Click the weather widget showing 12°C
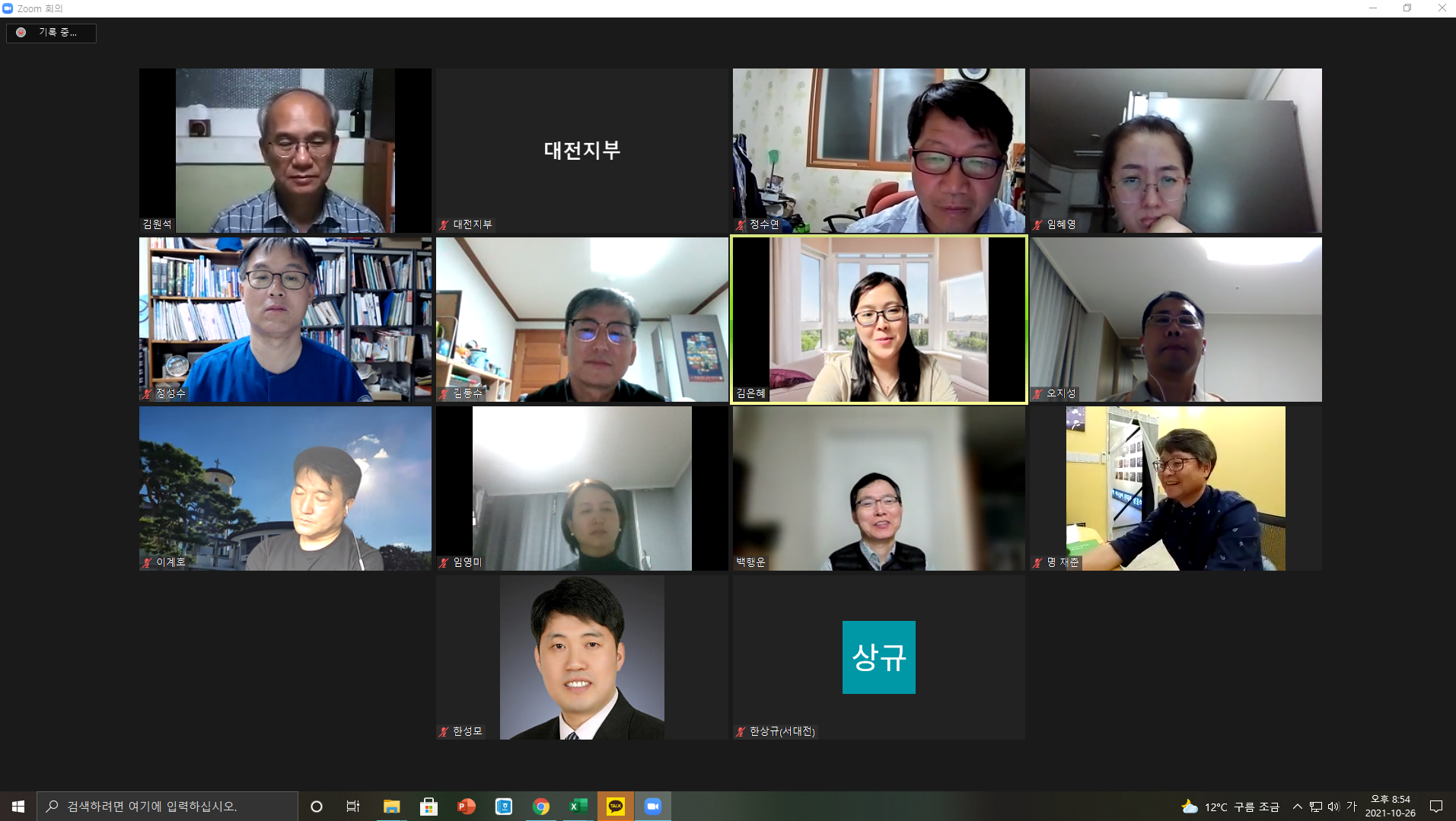Image resolution: width=1456 pixels, height=821 pixels. tap(1230, 807)
